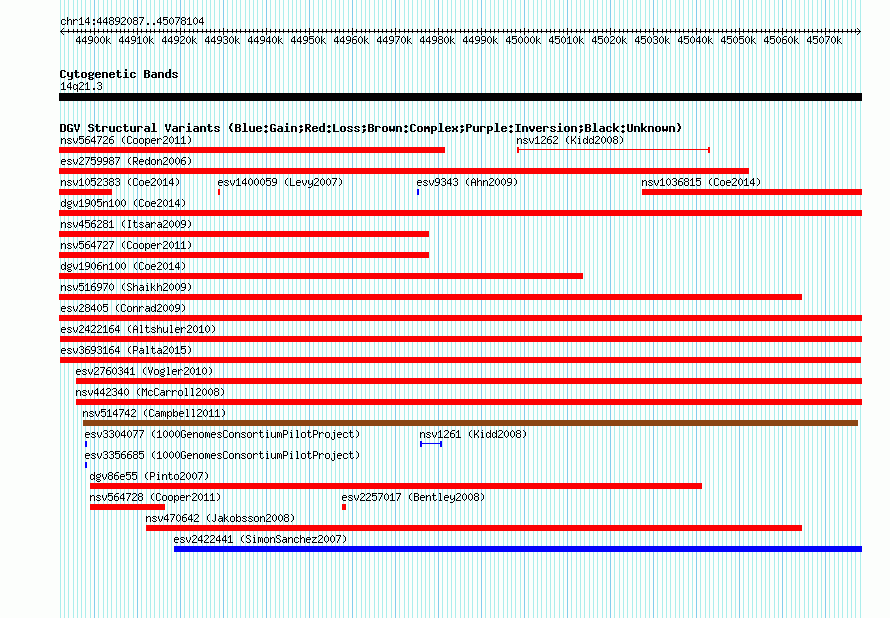
Task: Click the 14q21.3 band label
Action: tap(81, 86)
